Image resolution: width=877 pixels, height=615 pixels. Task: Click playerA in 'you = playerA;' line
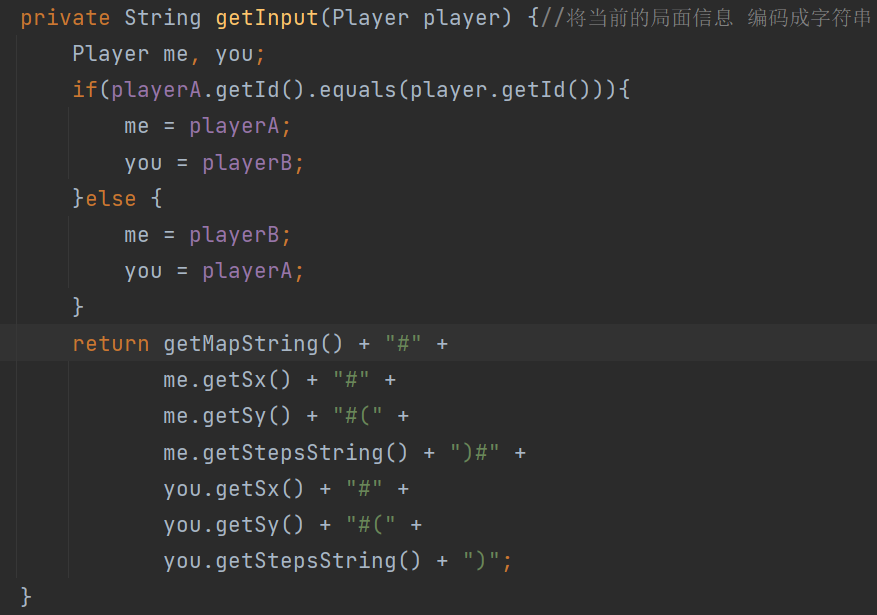point(247,271)
